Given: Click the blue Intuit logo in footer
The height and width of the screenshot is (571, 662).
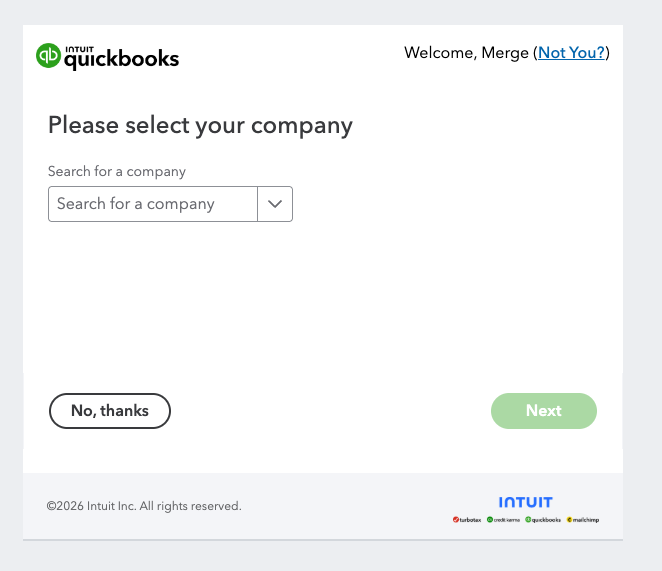Looking at the screenshot, I should point(525,502).
